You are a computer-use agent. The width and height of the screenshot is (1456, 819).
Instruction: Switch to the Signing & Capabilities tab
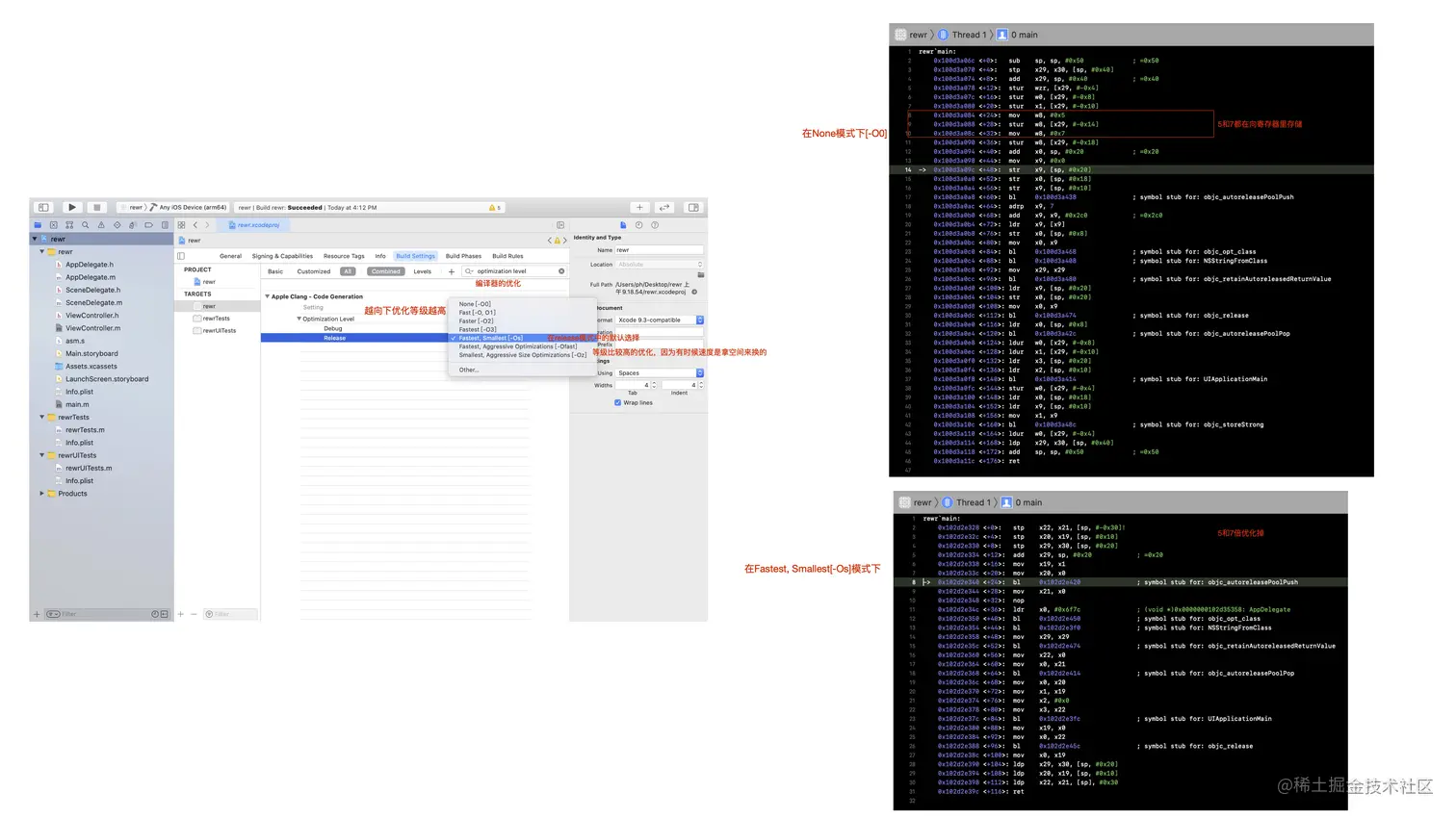click(282, 256)
